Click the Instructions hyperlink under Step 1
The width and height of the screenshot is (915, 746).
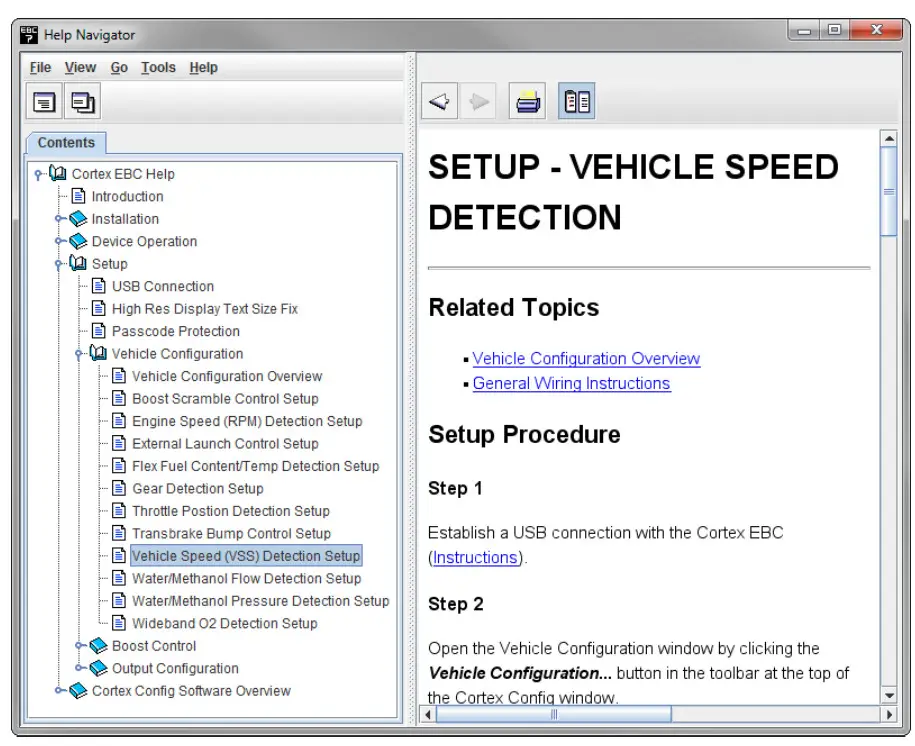pos(475,557)
